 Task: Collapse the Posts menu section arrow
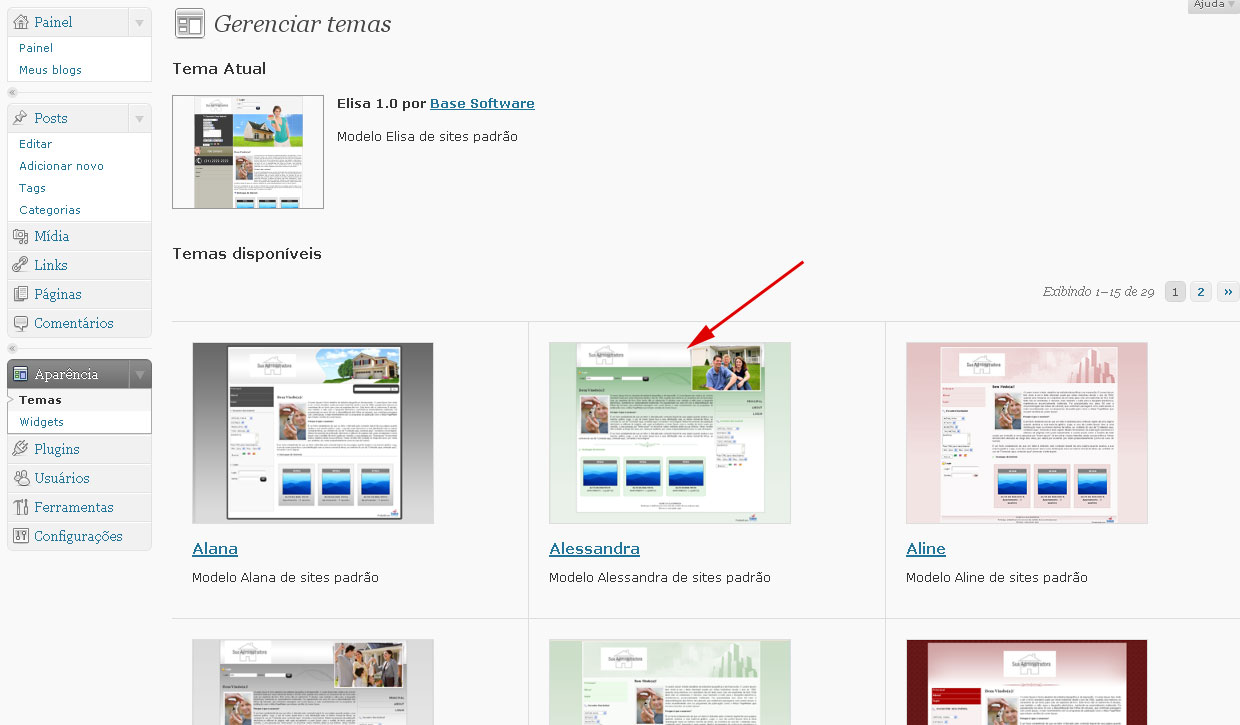point(139,118)
